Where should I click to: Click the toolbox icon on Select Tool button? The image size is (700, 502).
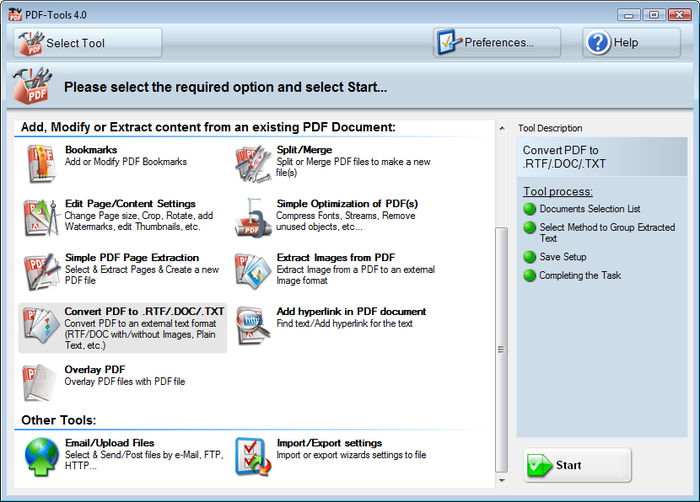click(30, 43)
